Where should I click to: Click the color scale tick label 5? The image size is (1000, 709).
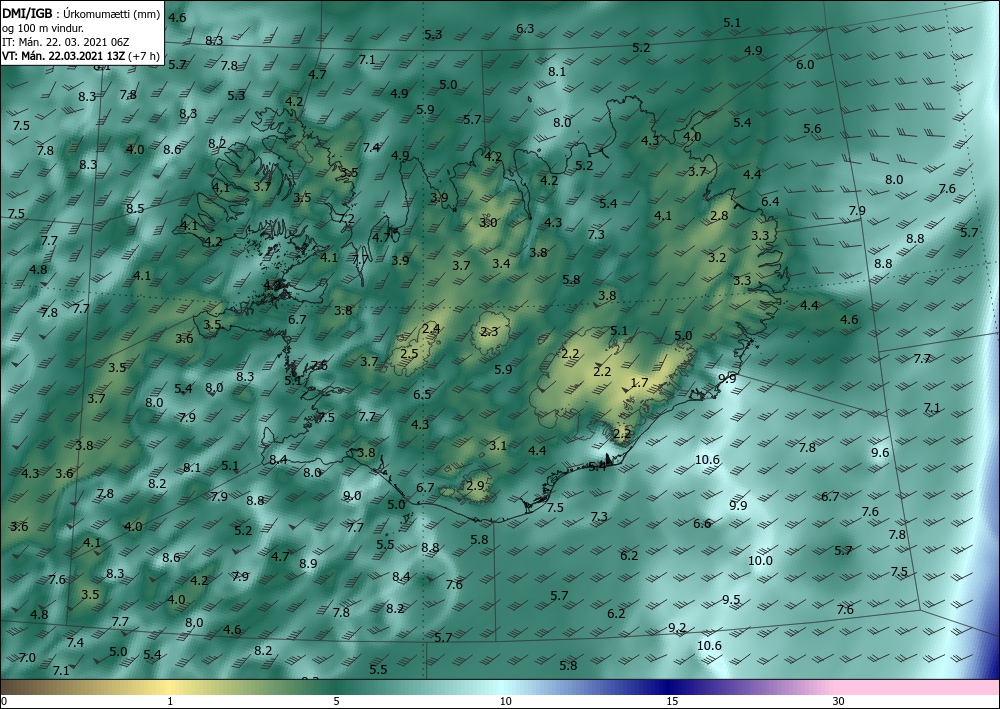click(336, 702)
